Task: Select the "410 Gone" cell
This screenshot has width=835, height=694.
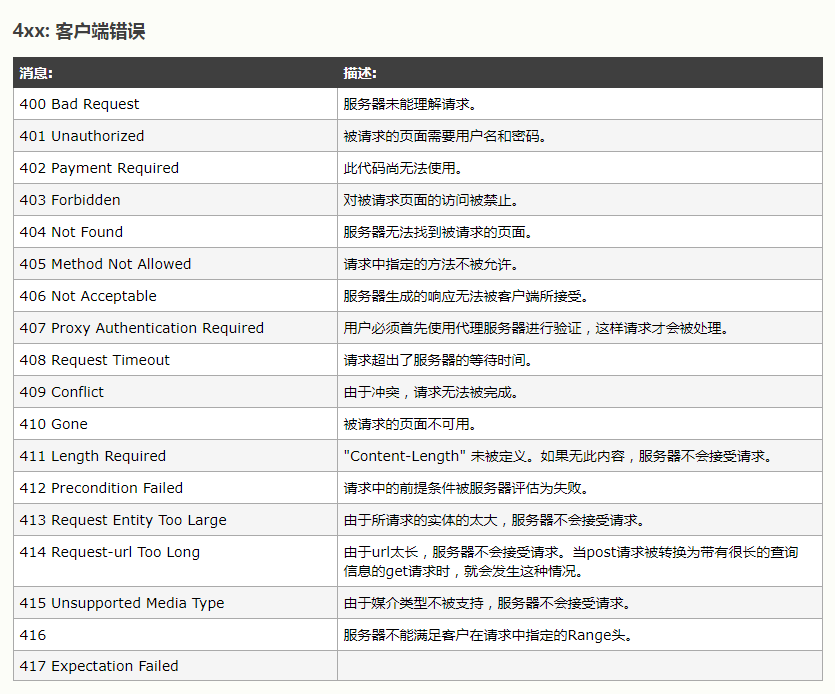Action: (x=175, y=423)
